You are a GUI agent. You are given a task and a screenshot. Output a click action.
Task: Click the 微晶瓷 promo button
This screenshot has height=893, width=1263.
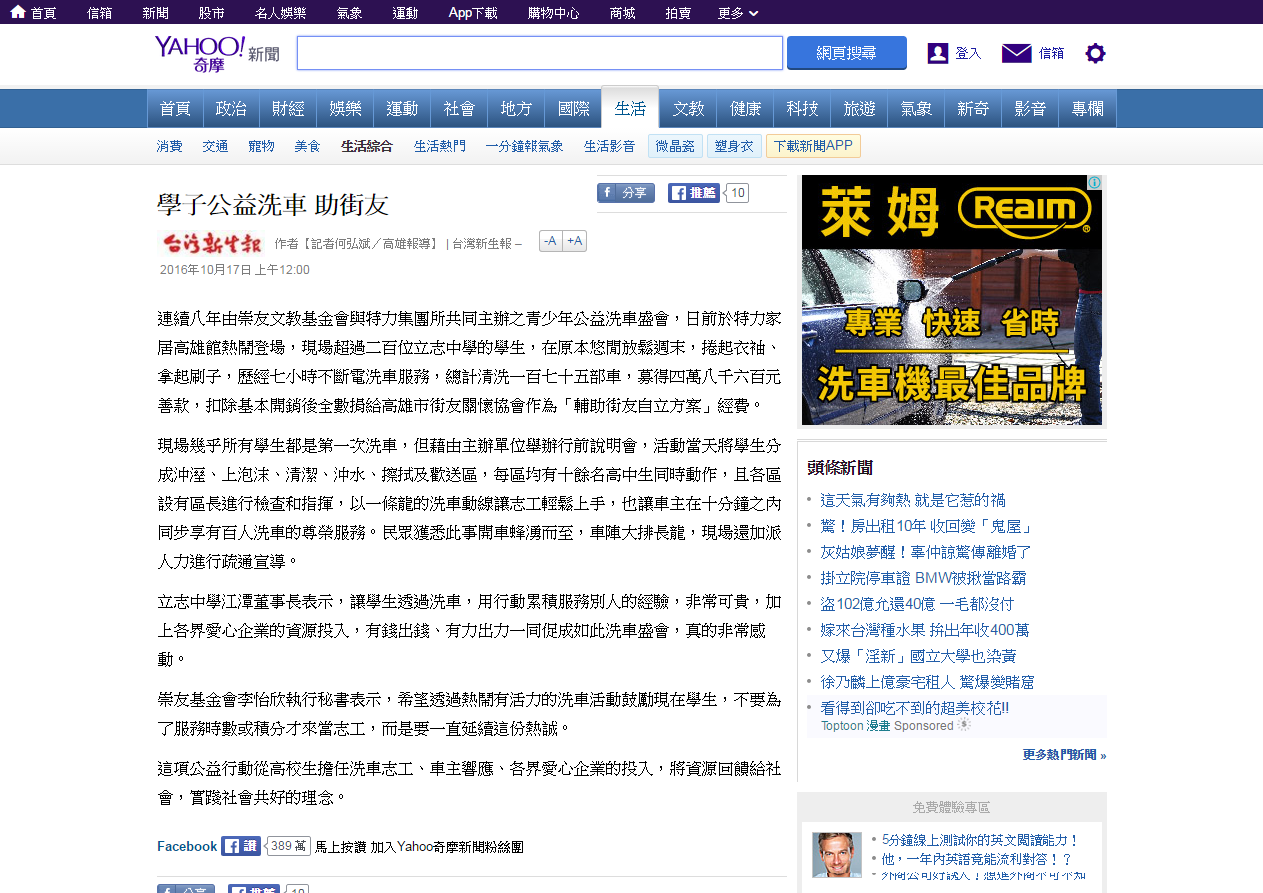pyautogui.click(x=675, y=146)
